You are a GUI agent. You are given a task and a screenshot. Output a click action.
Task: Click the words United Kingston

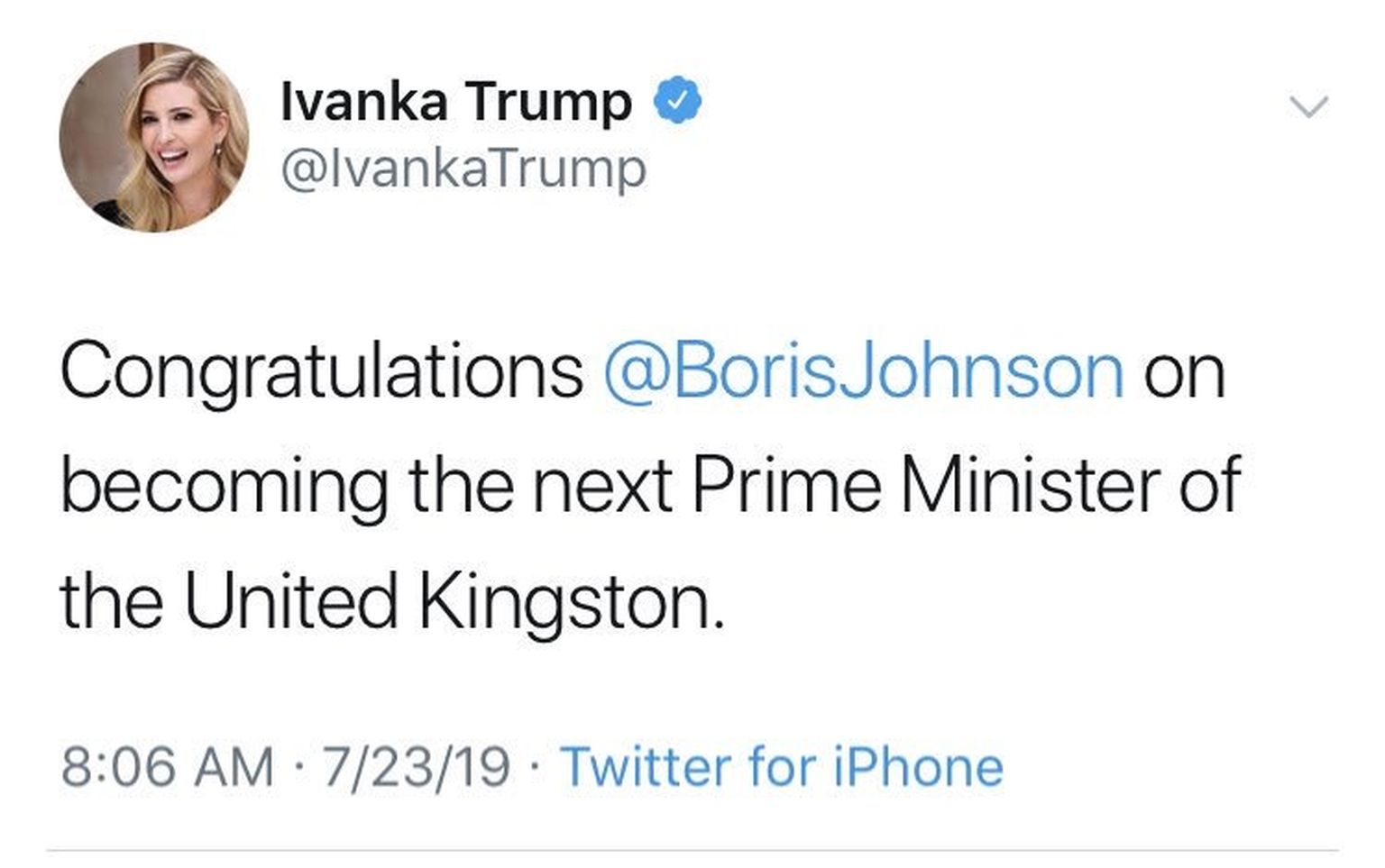tap(454, 601)
